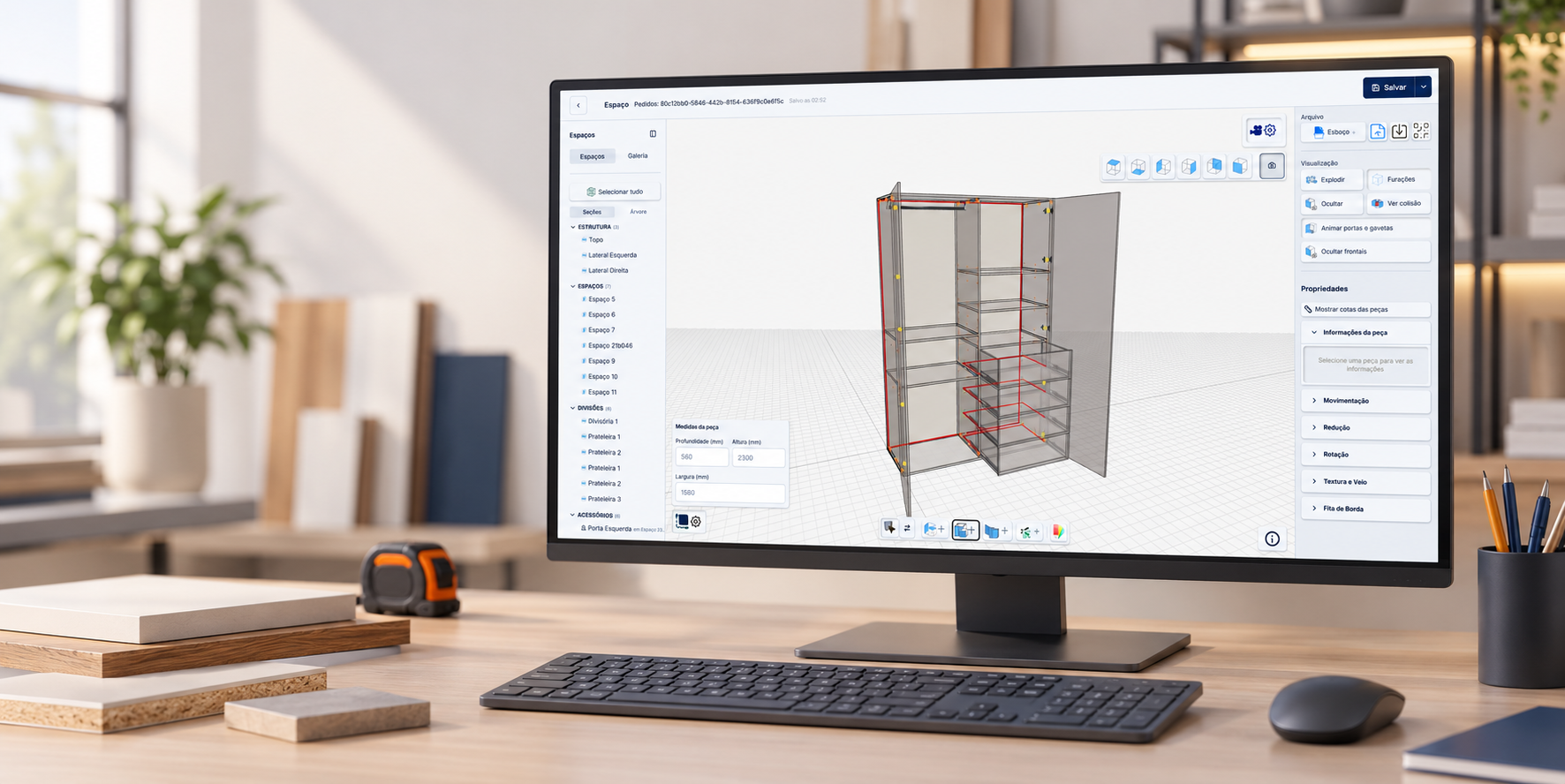
Task: Click the piece measurement settings icon
Action: (689, 522)
